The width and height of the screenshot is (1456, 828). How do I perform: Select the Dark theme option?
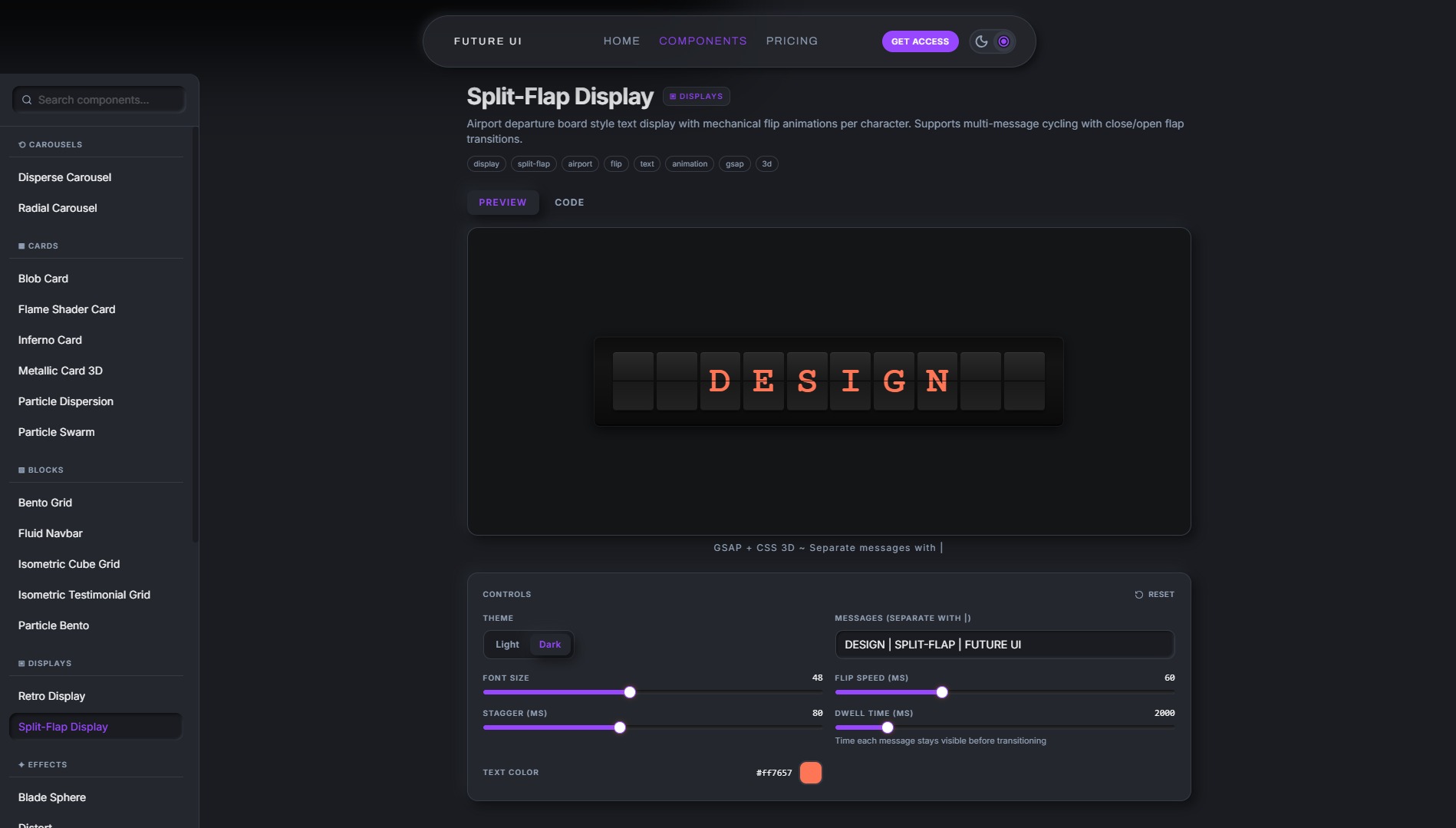pos(549,644)
